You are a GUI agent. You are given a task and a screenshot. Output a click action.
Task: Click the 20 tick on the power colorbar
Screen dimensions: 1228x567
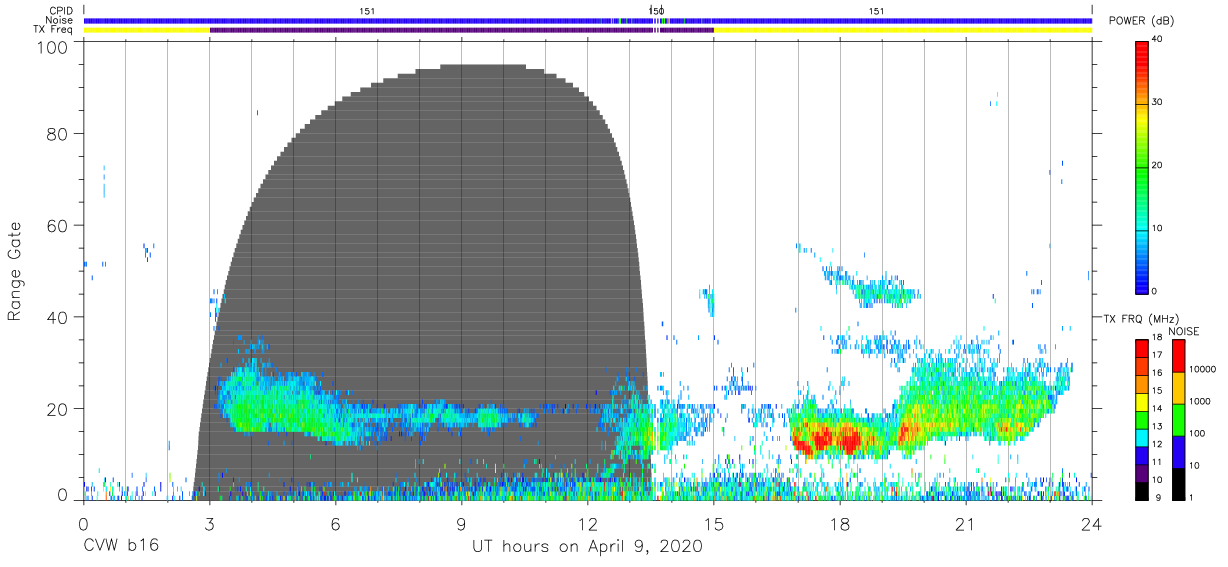(x=1159, y=165)
